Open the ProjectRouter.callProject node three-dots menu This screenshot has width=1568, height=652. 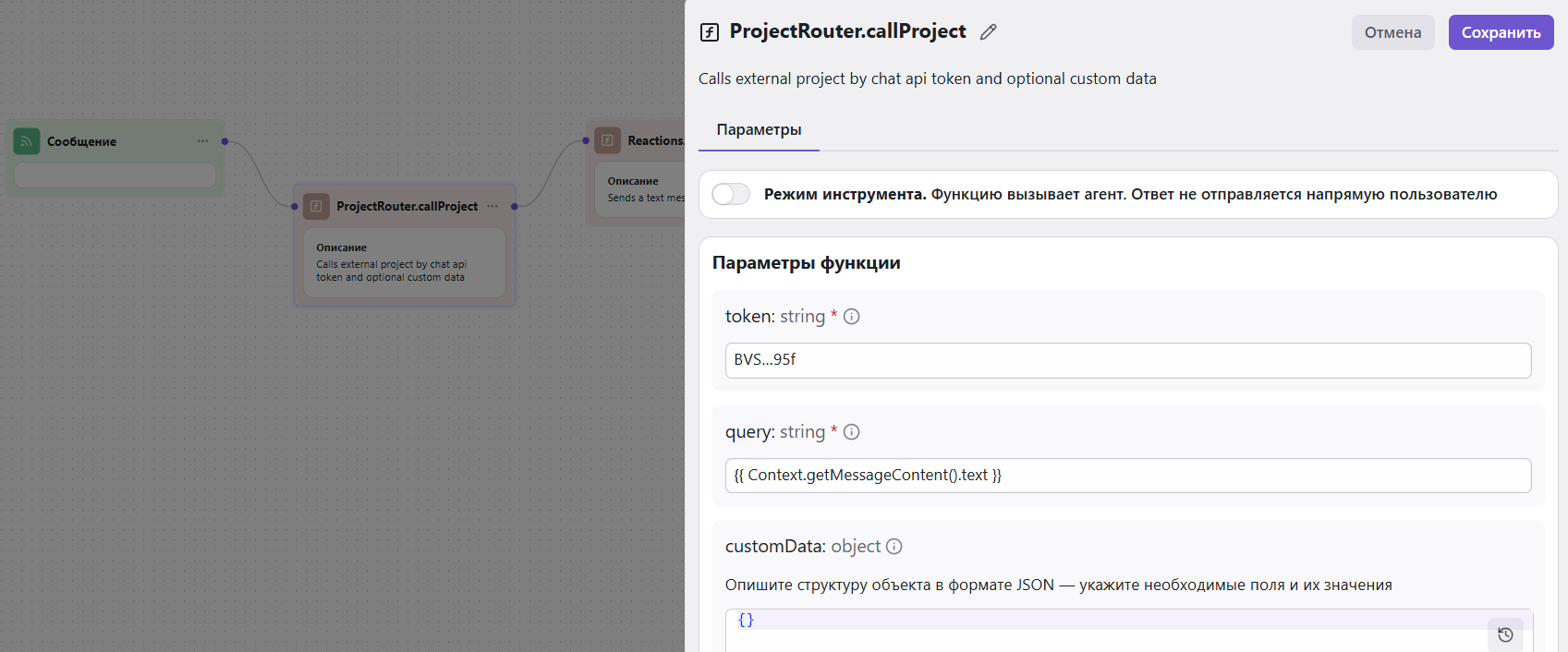(x=492, y=206)
